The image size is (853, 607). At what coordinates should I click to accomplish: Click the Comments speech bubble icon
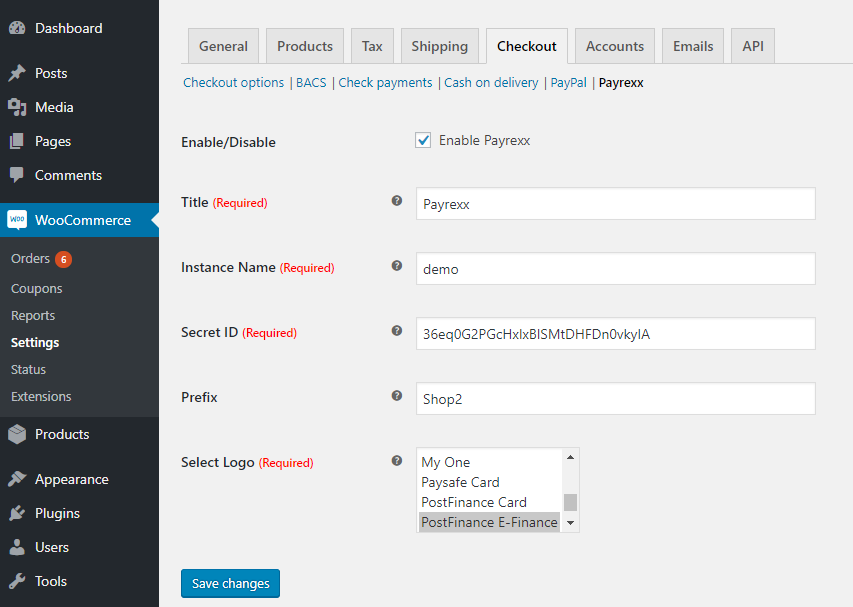(x=17, y=175)
